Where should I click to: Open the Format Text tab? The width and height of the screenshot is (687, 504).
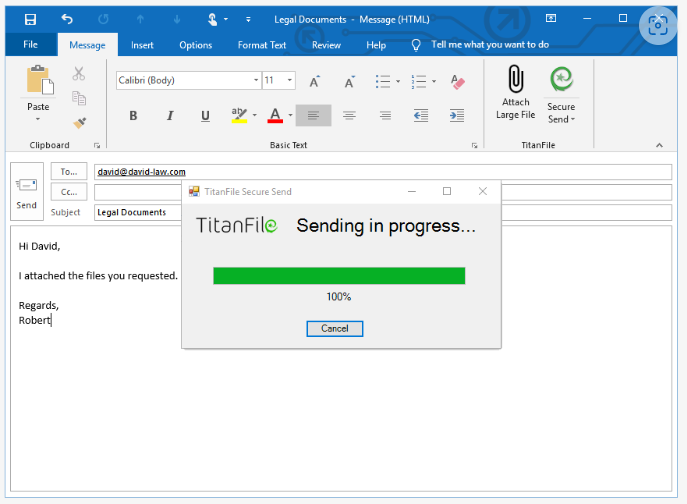point(262,45)
